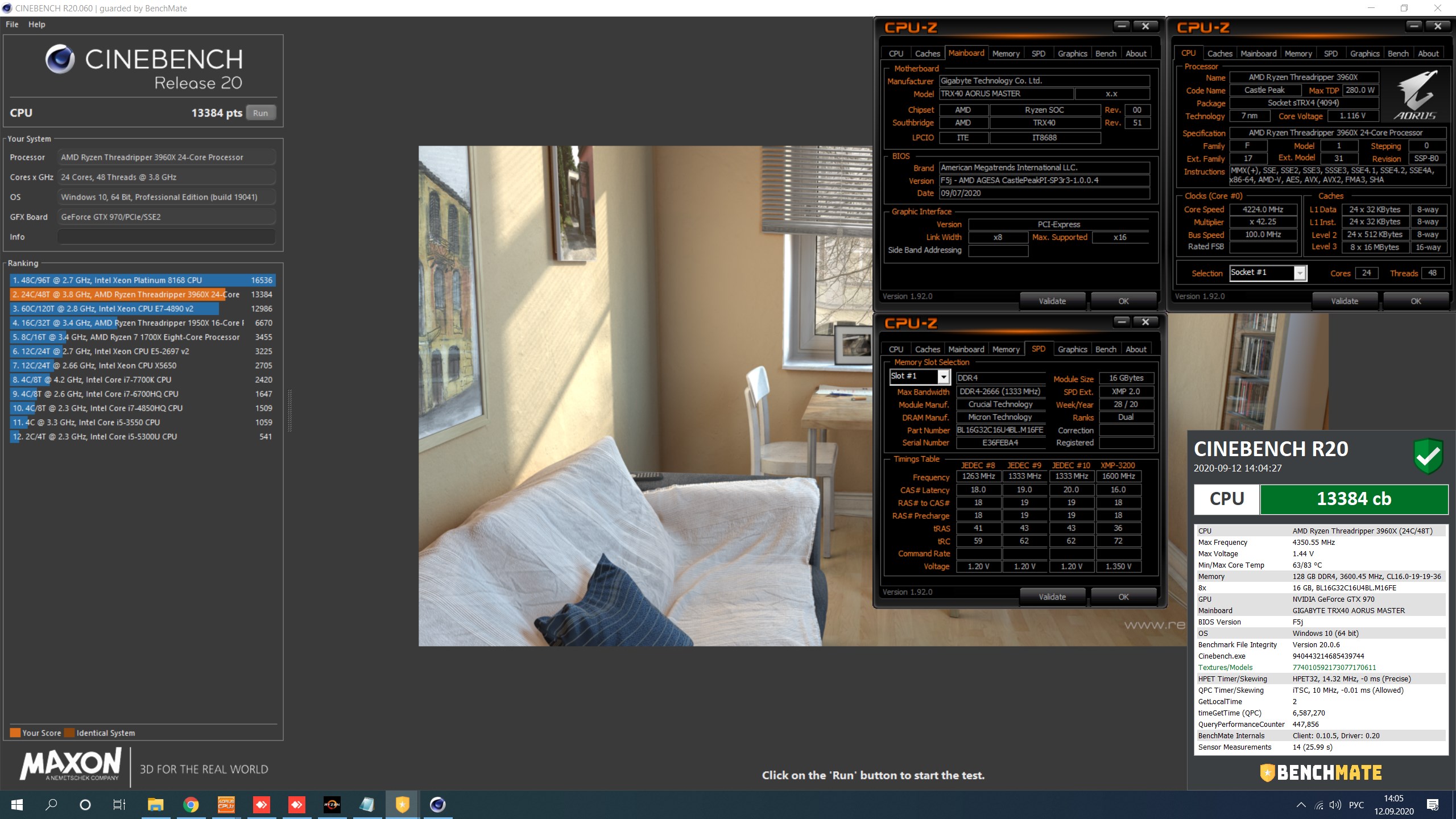Select Bench tab in CPU-Z processor window
1456x819 pixels.
pyautogui.click(x=1398, y=53)
